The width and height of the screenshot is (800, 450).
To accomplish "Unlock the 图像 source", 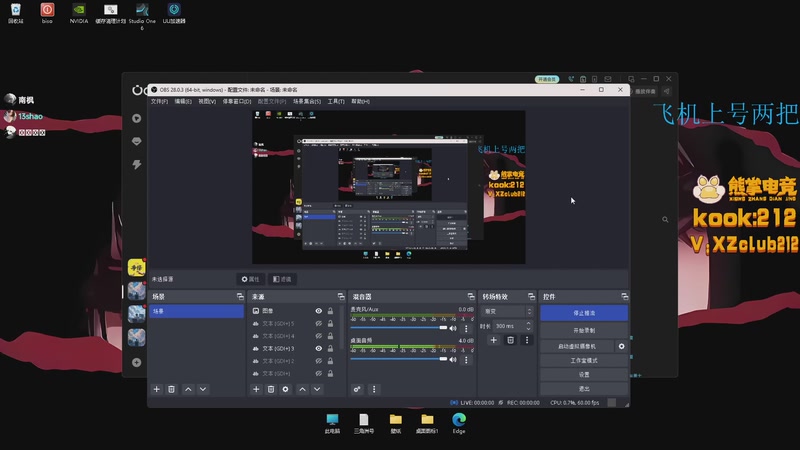I will click(x=330, y=311).
